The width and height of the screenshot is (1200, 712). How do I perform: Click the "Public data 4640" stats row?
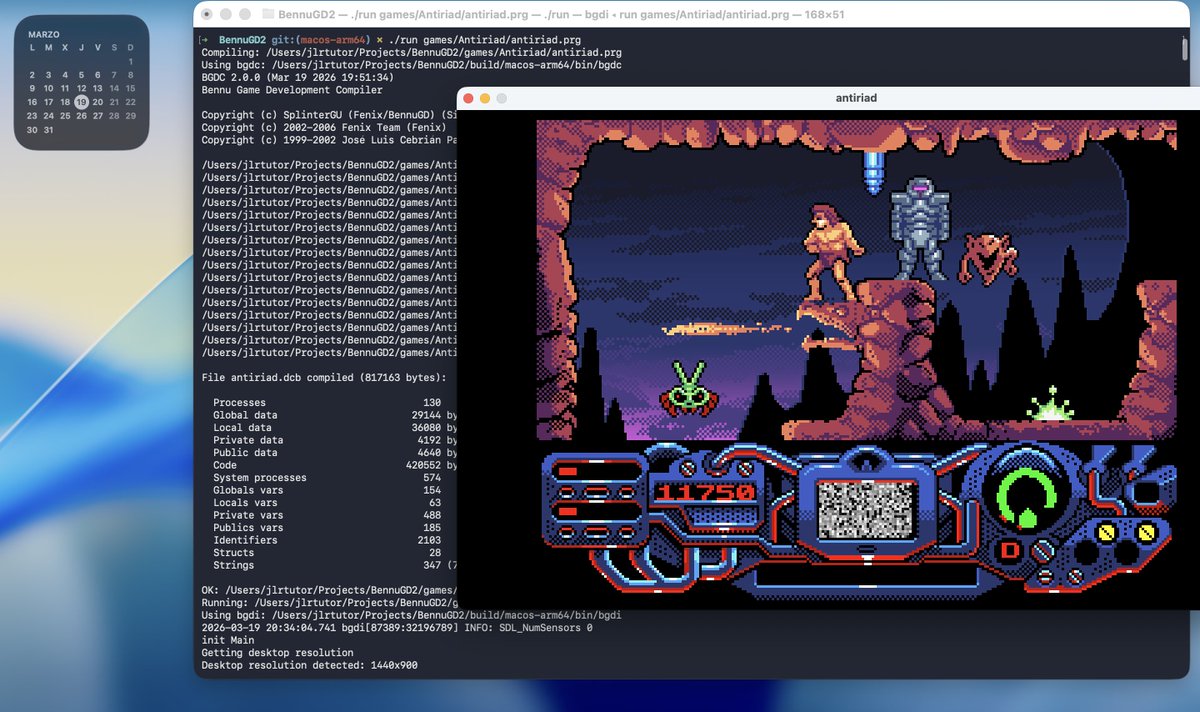click(335, 453)
